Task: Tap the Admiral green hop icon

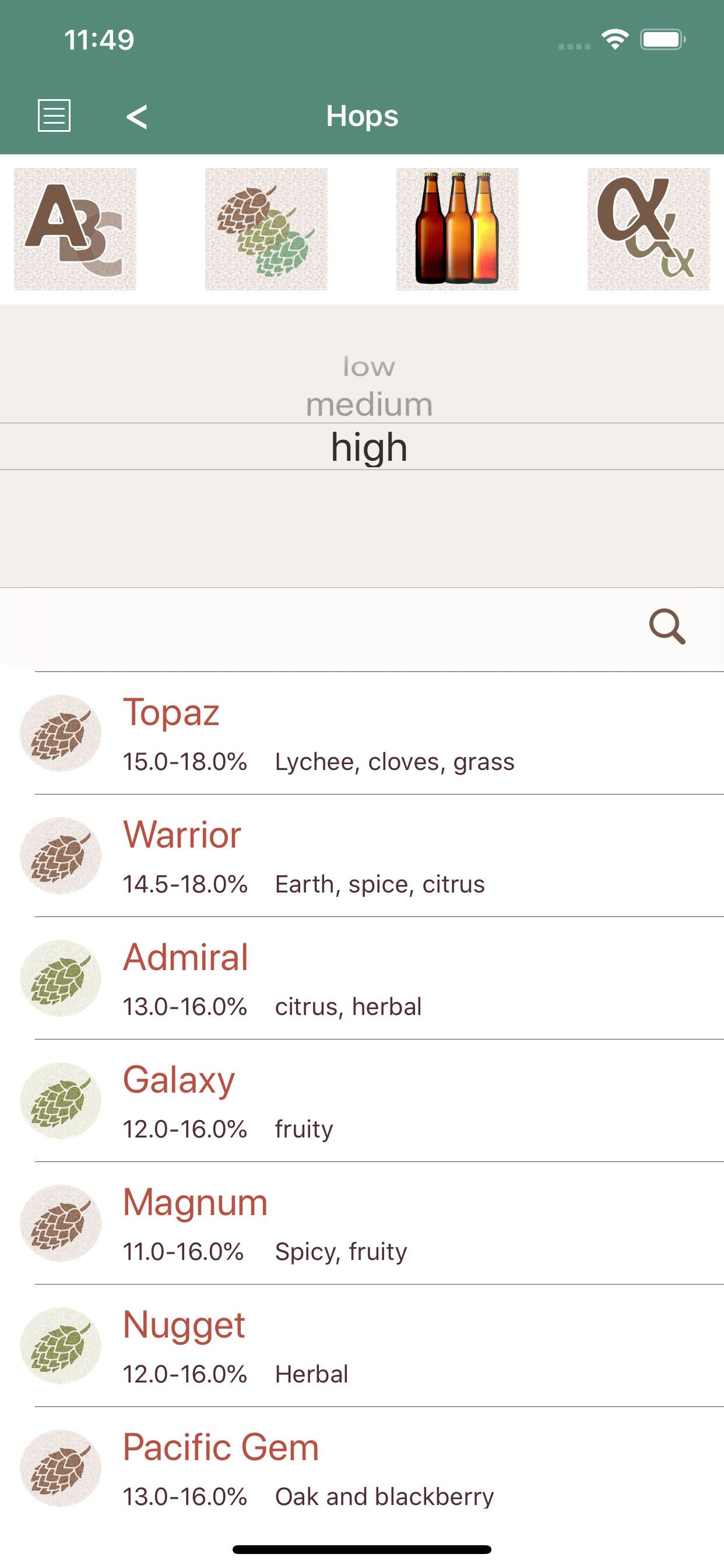Action: coord(60,978)
